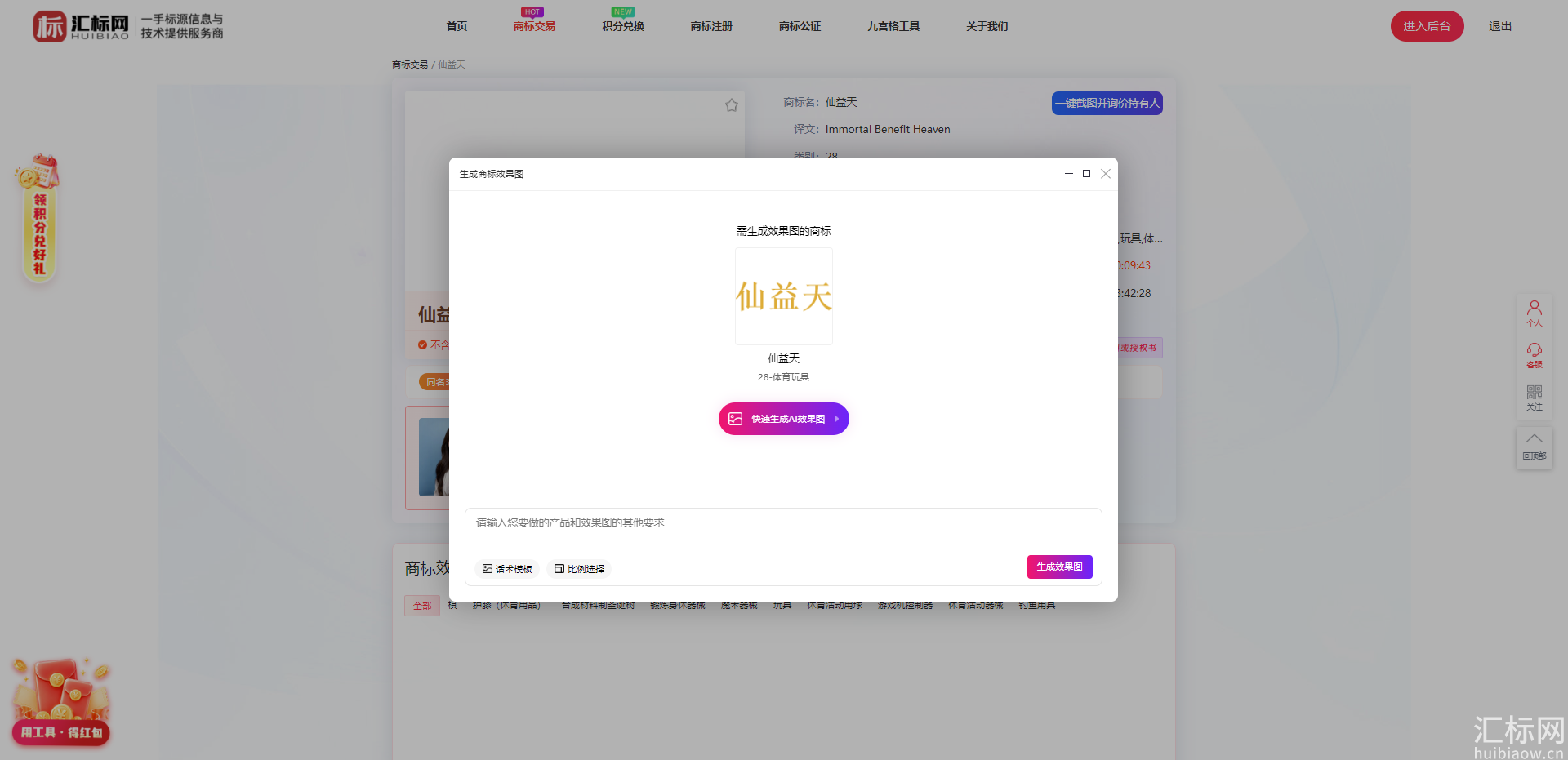Click 快速生成AI效果图 button
Image resolution: width=1568 pixels, height=760 pixels.
click(784, 419)
